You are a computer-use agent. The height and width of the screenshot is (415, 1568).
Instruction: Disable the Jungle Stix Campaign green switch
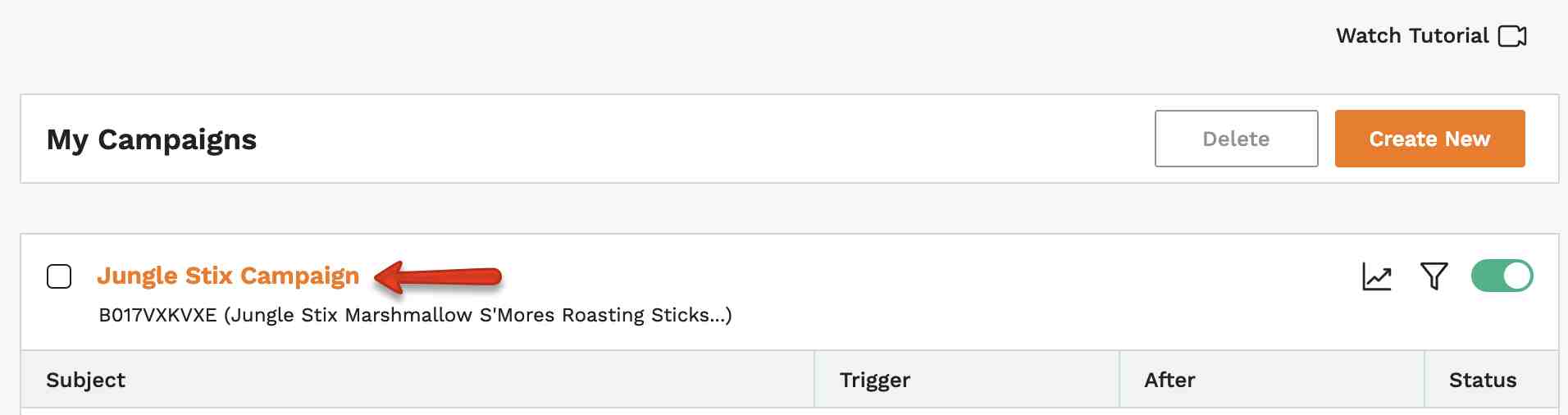click(1502, 276)
